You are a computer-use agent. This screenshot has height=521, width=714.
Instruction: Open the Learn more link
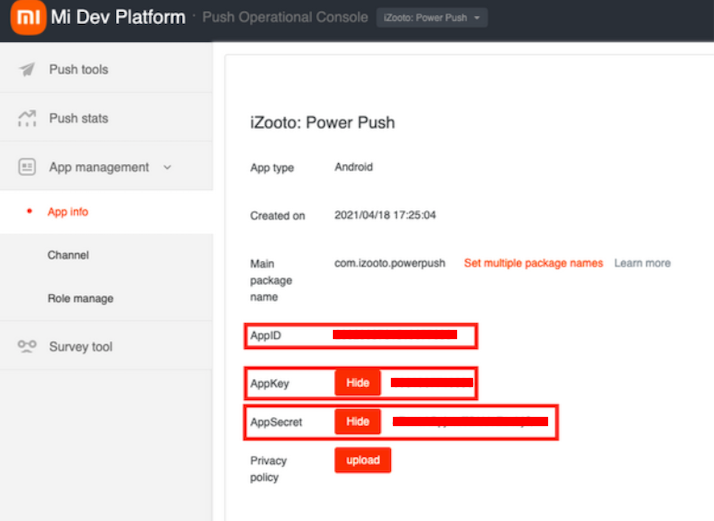coord(642,263)
